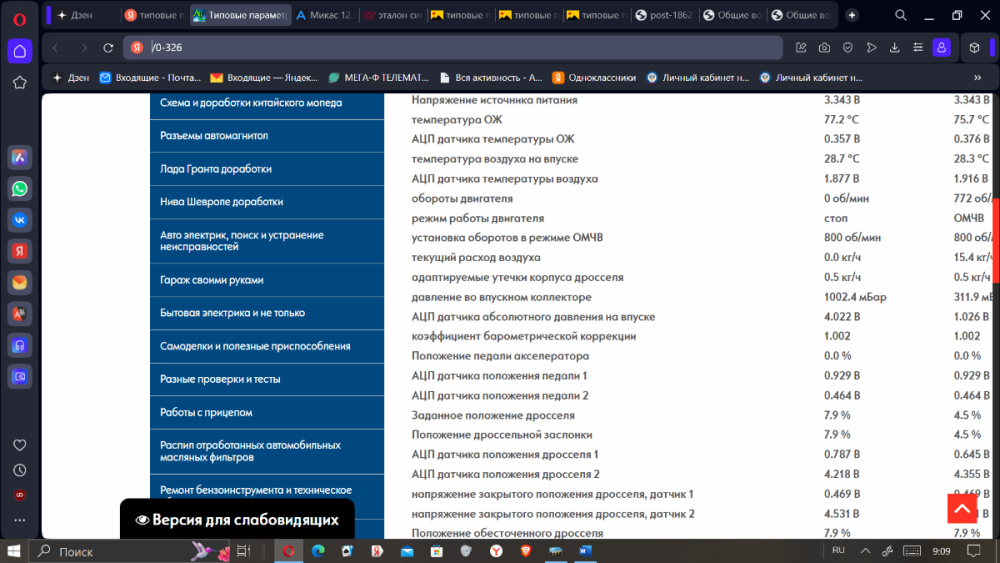Open the Yandex icon in the sidebar
Image resolution: width=1000 pixels, height=563 pixels.
[20, 251]
